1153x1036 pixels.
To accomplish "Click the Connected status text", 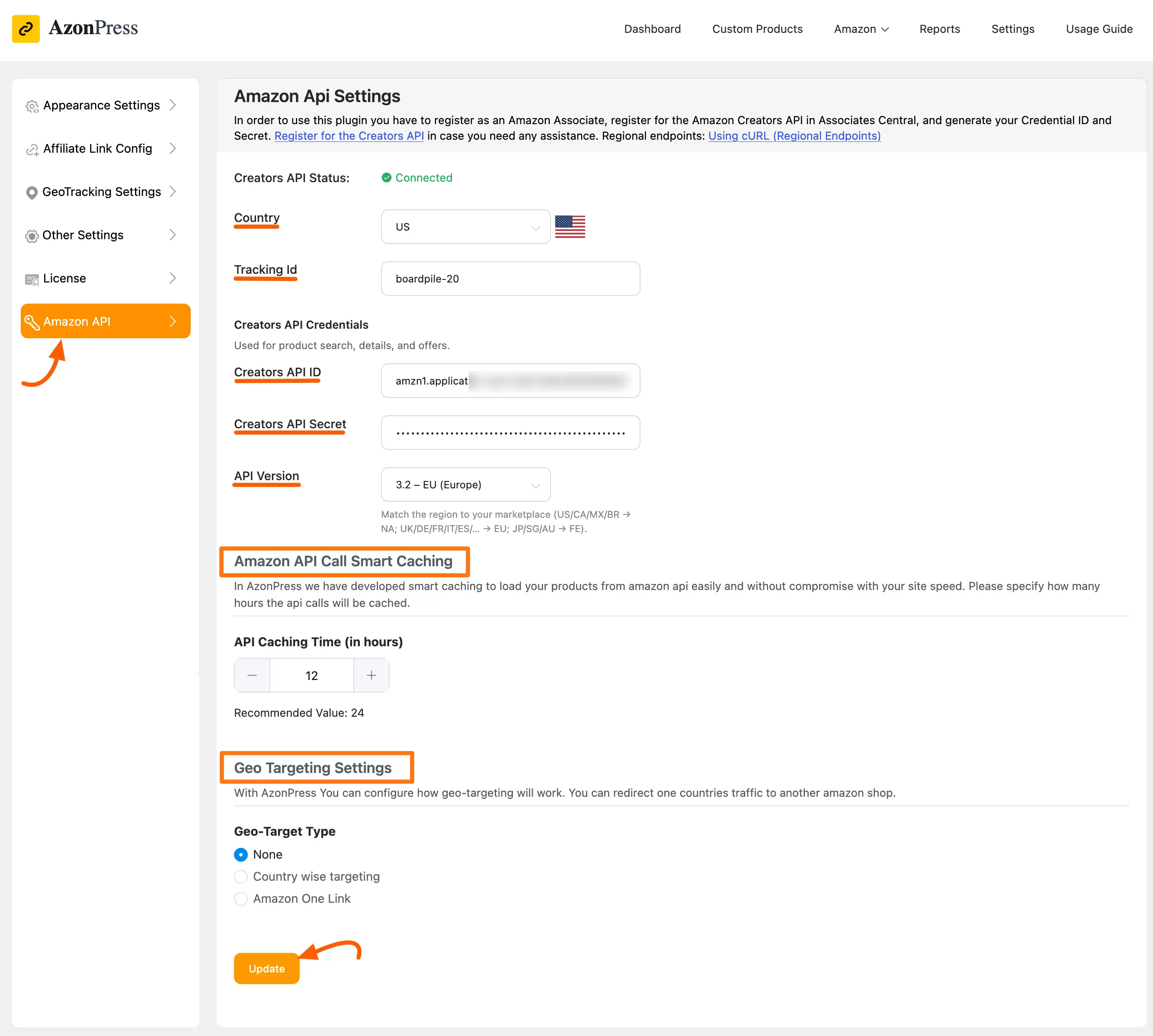I will 424,178.
